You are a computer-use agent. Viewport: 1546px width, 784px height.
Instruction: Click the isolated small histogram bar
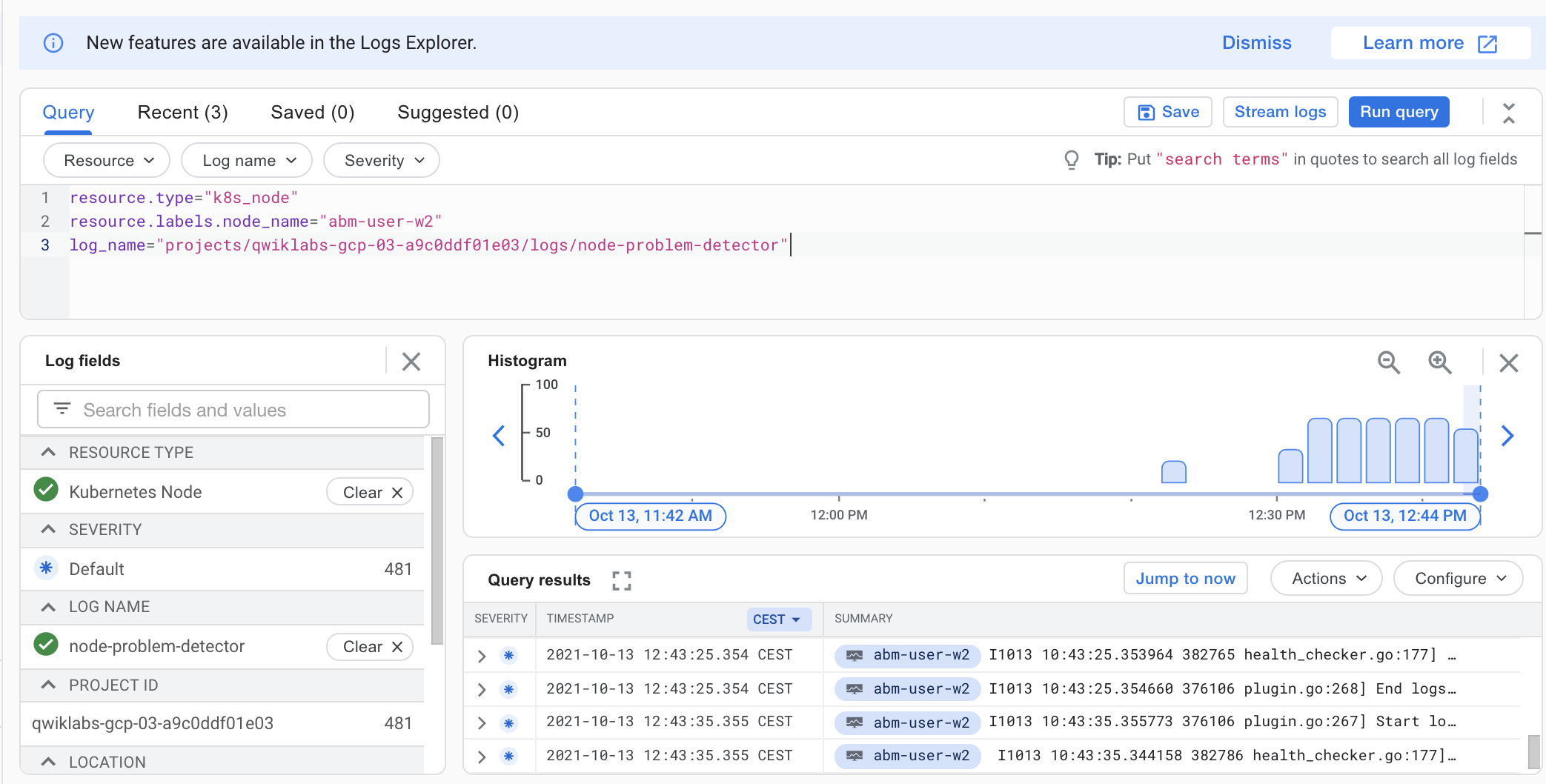1174,472
